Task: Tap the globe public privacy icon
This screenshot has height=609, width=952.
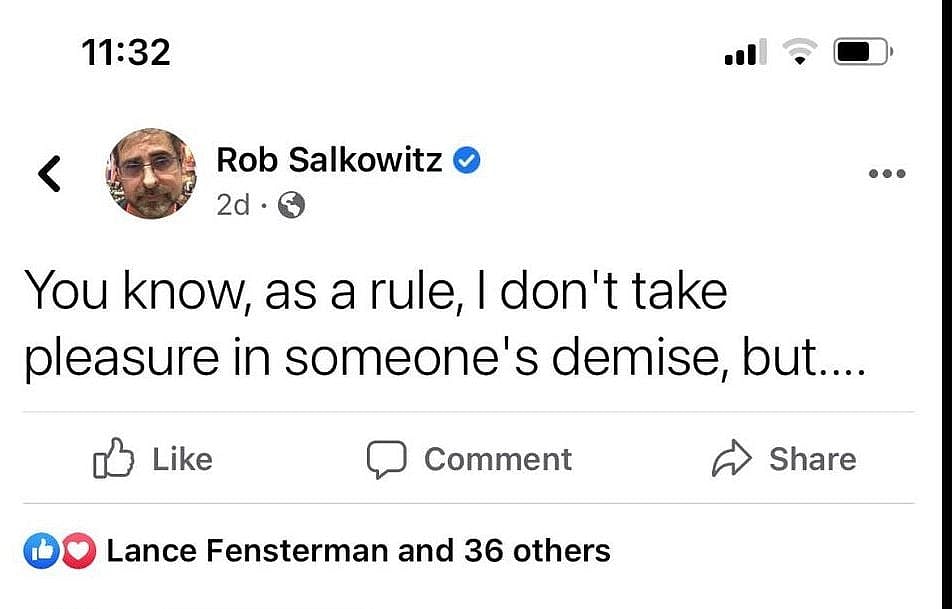Action: pos(291,205)
